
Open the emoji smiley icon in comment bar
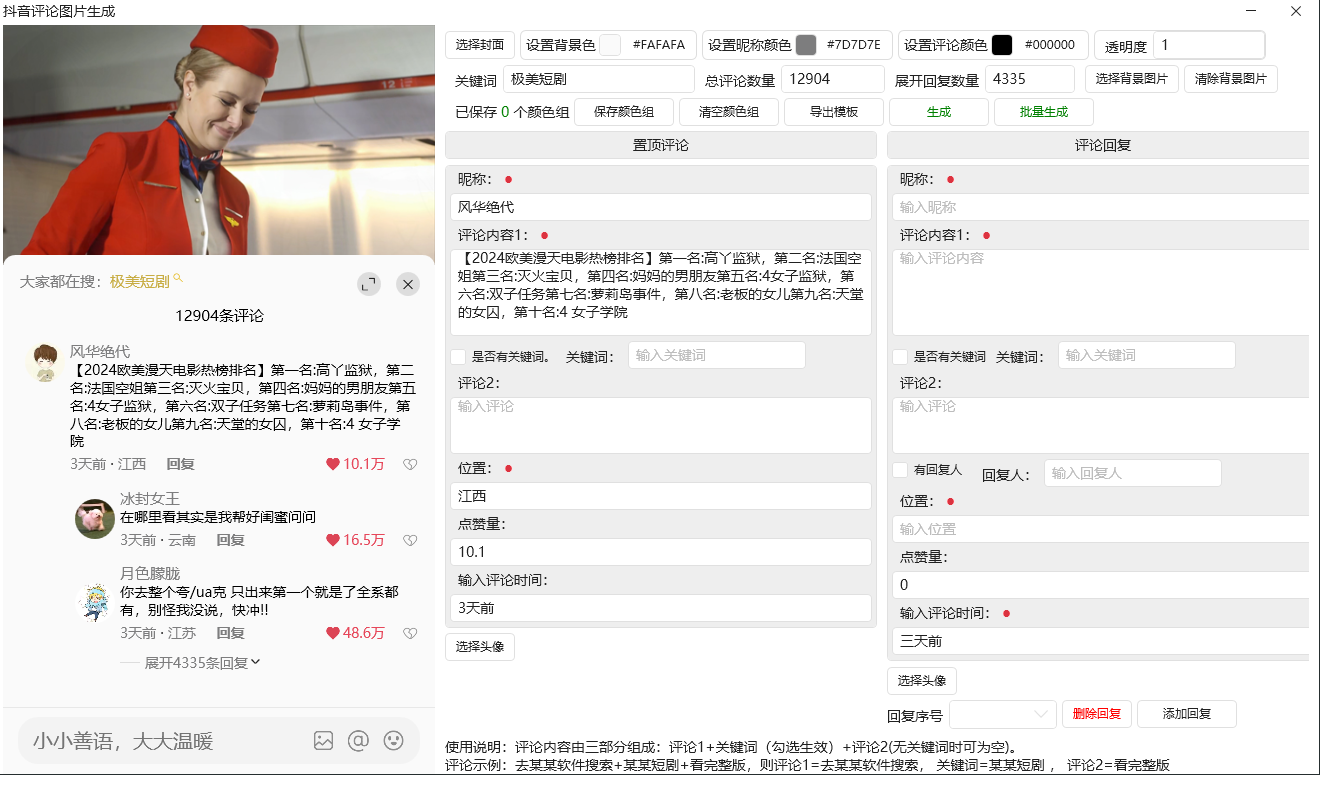(x=394, y=741)
